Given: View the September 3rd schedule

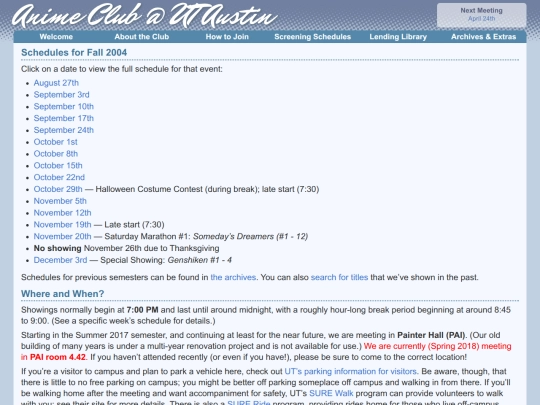Looking at the screenshot, I should pyautogui.click(x=61, y=95).
